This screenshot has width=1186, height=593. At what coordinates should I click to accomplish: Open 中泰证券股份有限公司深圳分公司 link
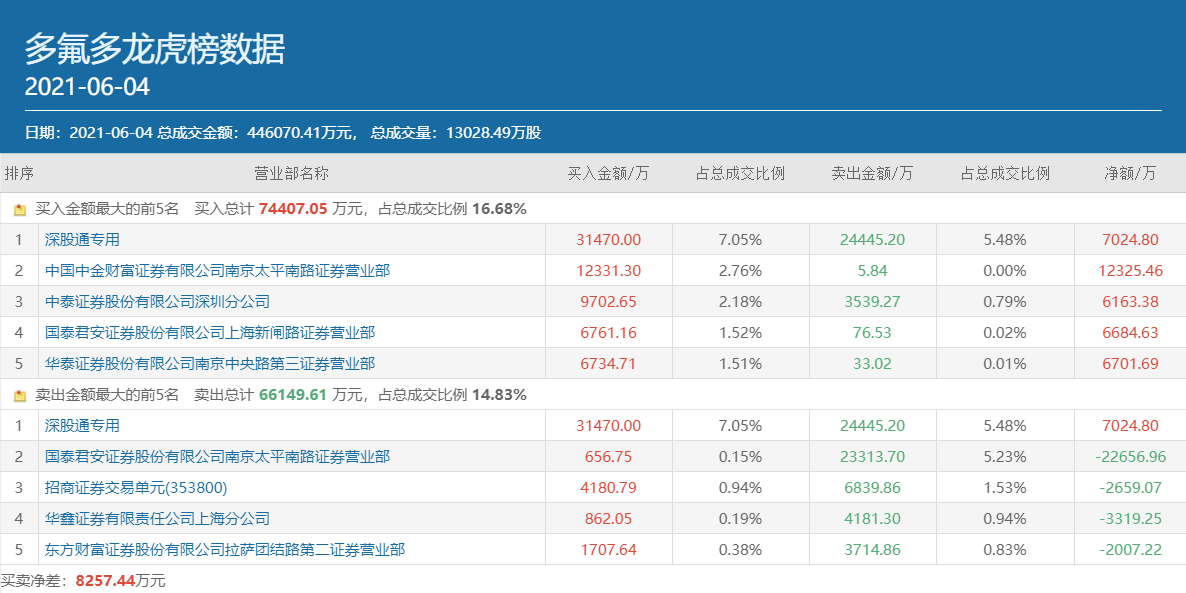coord(157,302)
